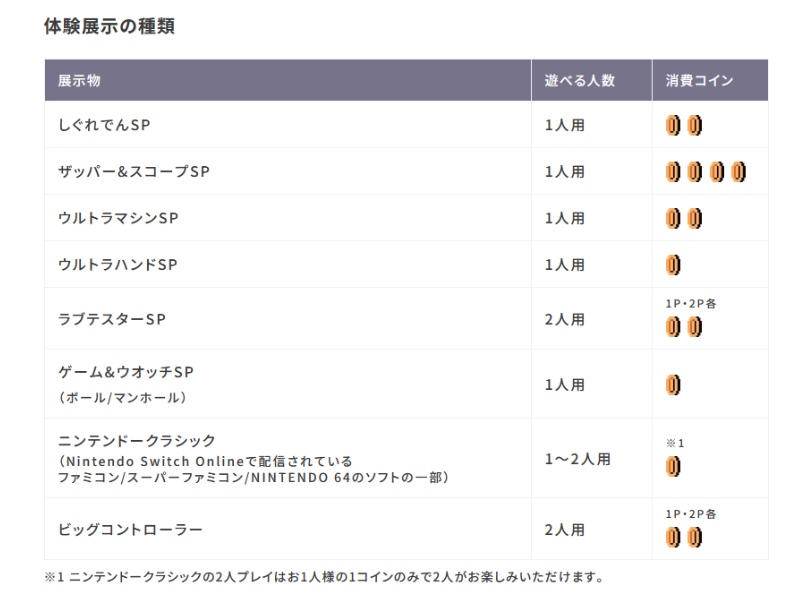Click the ※1 marker above the coin
800x600 pixels.
point(674,443)
